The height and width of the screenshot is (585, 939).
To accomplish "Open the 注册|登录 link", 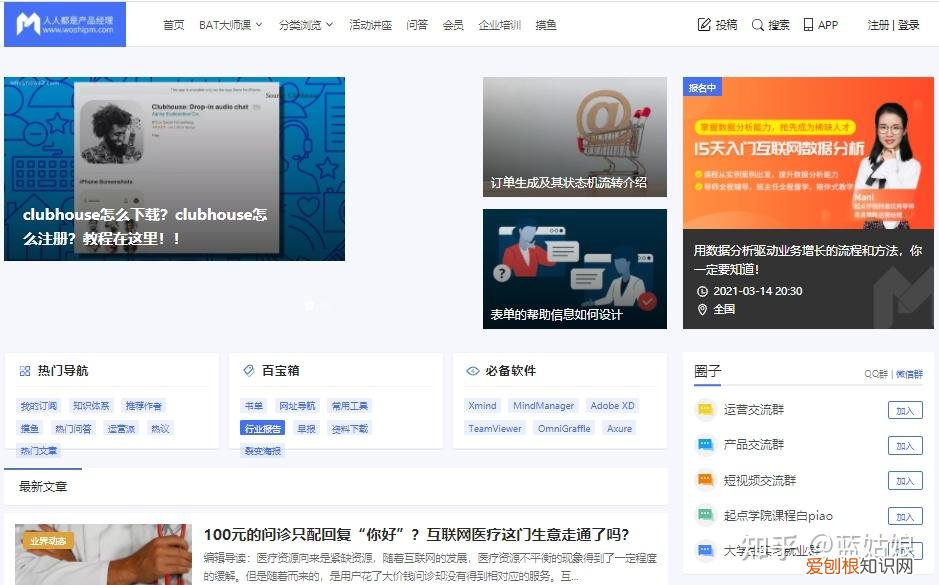I will pos(891,23).
